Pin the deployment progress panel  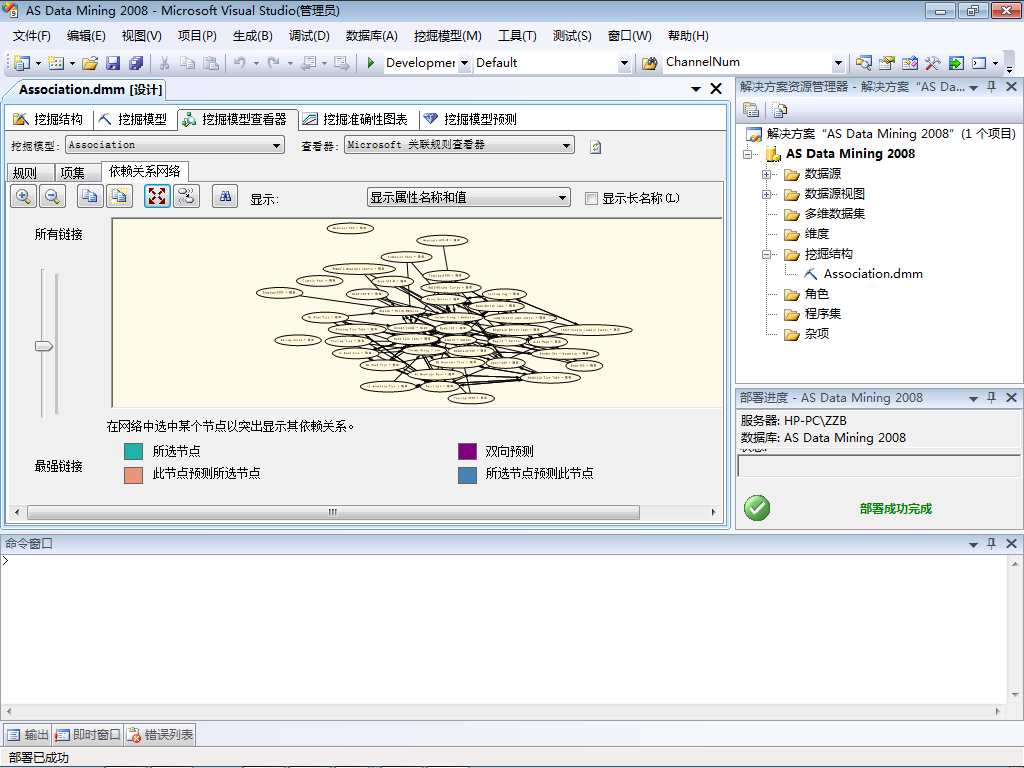pyautogui.click(x=991, y=397)
